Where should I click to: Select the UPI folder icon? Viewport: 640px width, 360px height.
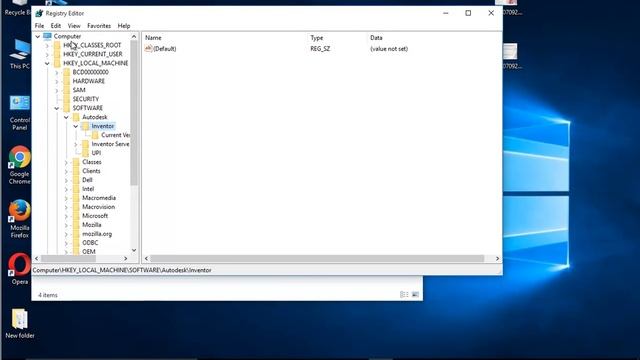click(x=85, y=153)
